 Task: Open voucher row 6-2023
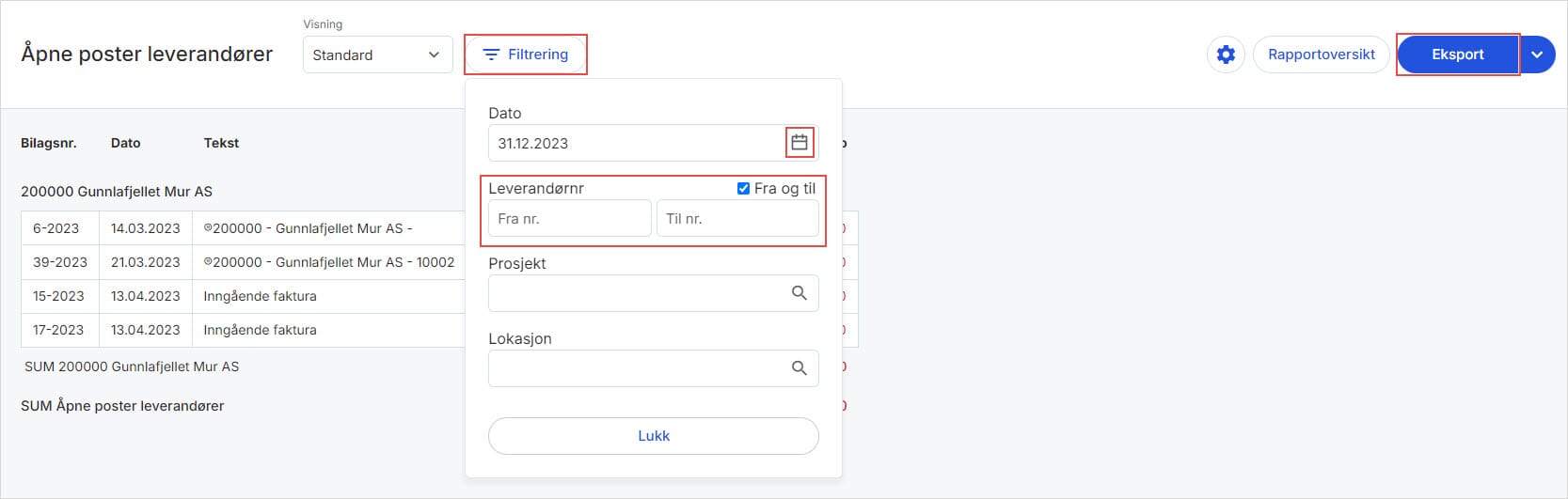(x=56, y=228)
